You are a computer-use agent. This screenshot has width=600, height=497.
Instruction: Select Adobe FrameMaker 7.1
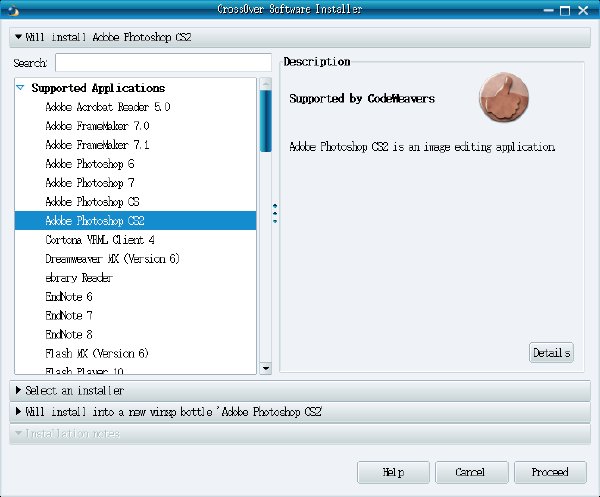(x=135, y=145)
